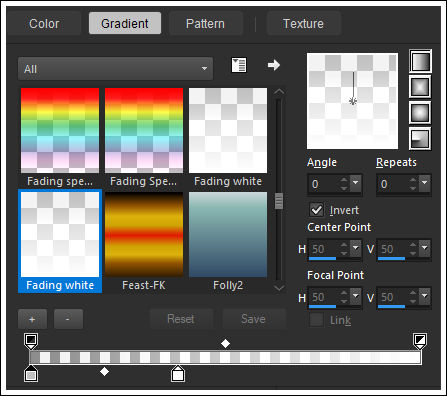Switch to the Color tab
The height and width of the screenshot is (396, 447).
click(x=44, y=23)
